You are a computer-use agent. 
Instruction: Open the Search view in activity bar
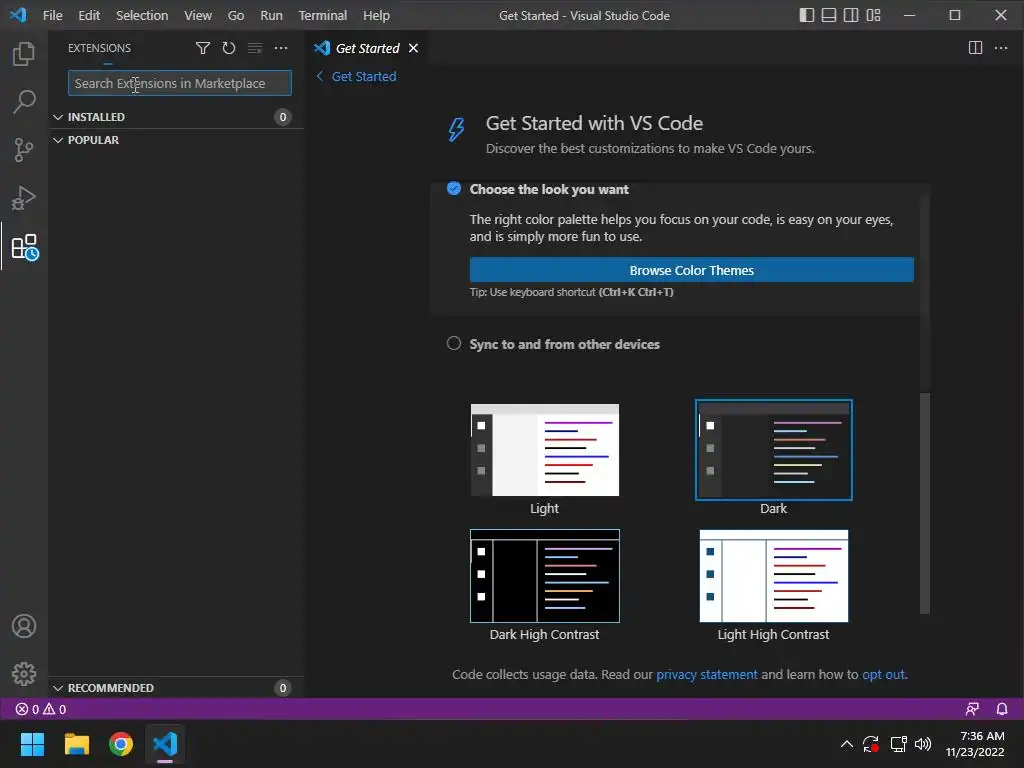pyautogui.click(x=24, y=102)
